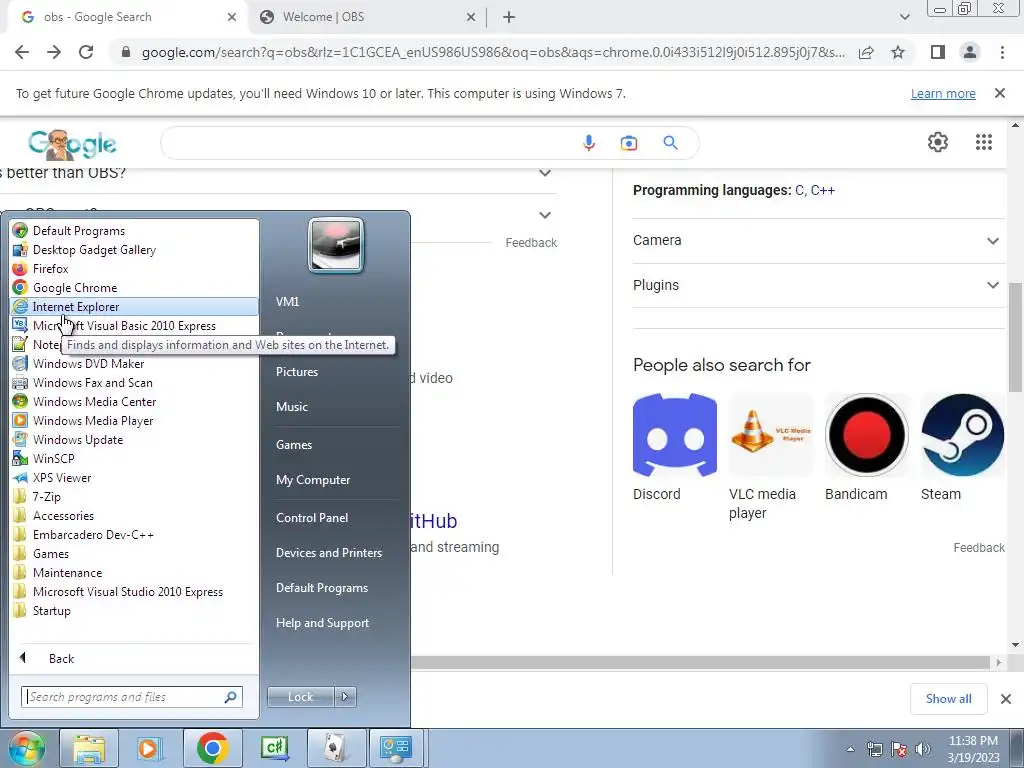The width and height of the screenshot is (1024, 768).
Task: Go forward in browser history
Action: 54,52
